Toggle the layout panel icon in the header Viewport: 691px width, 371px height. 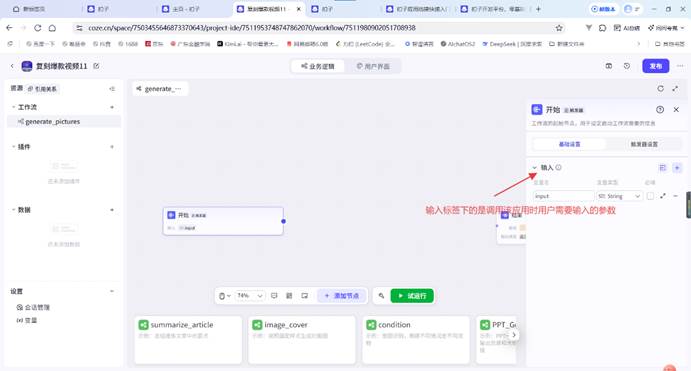(609, 66)
